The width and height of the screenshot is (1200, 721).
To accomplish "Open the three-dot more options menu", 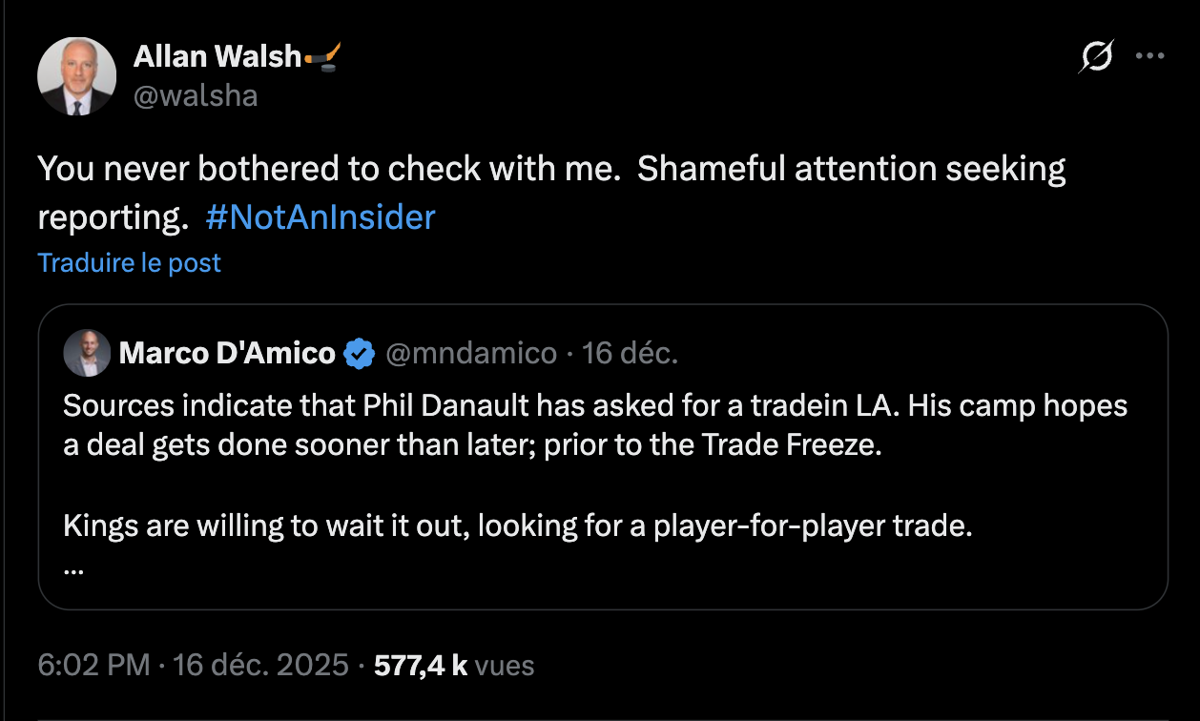I will point(1151,57).
